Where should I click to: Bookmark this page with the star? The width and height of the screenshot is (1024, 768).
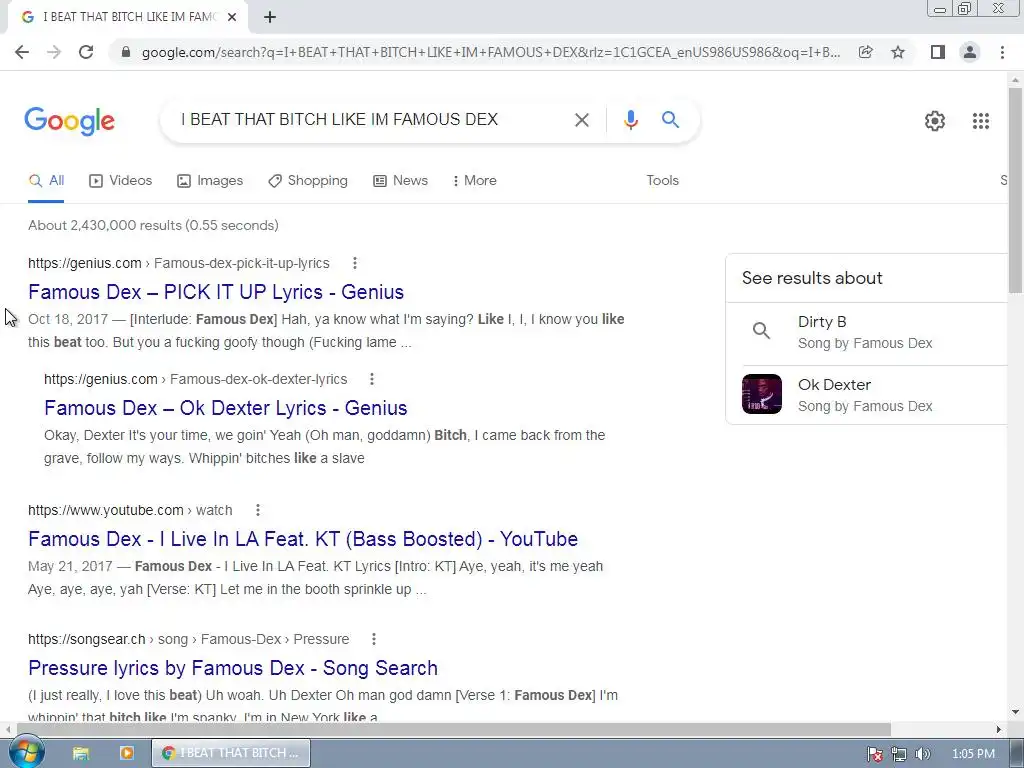(898, 52)
